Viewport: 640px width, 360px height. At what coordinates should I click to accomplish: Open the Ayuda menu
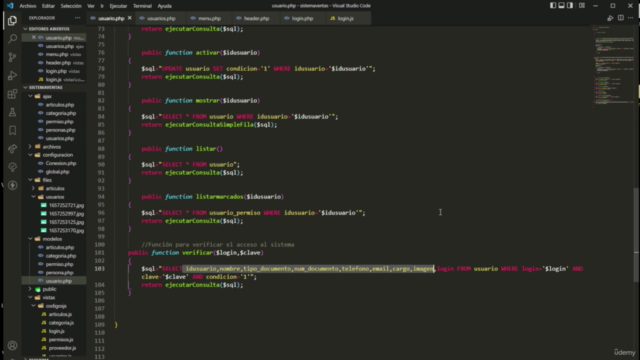click(164, 6)
